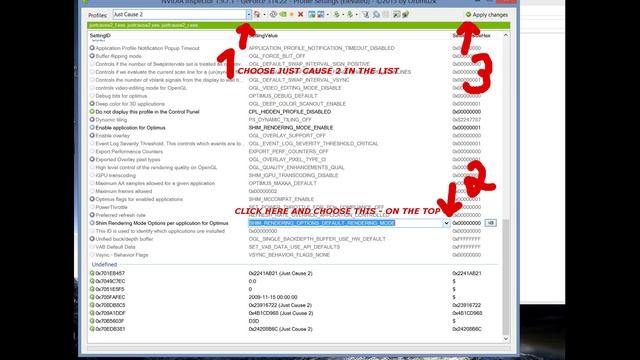Click the last toolbar icon with green badge
This screenshot has height=360, width=640.
click(x=405, y=14)
